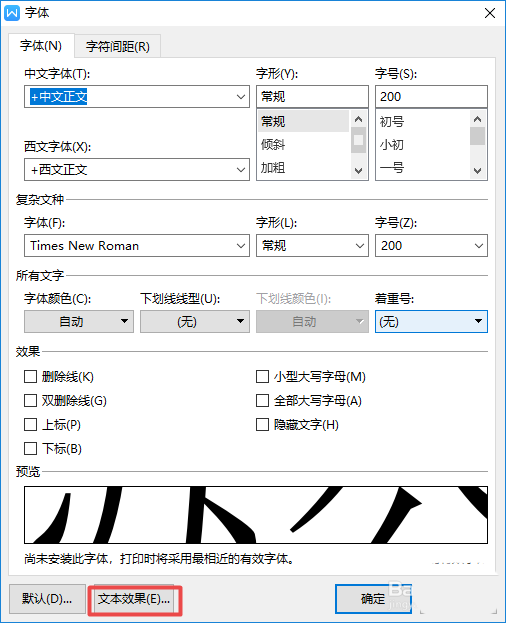Open complex script 字号(Z) dropdown

431,246
